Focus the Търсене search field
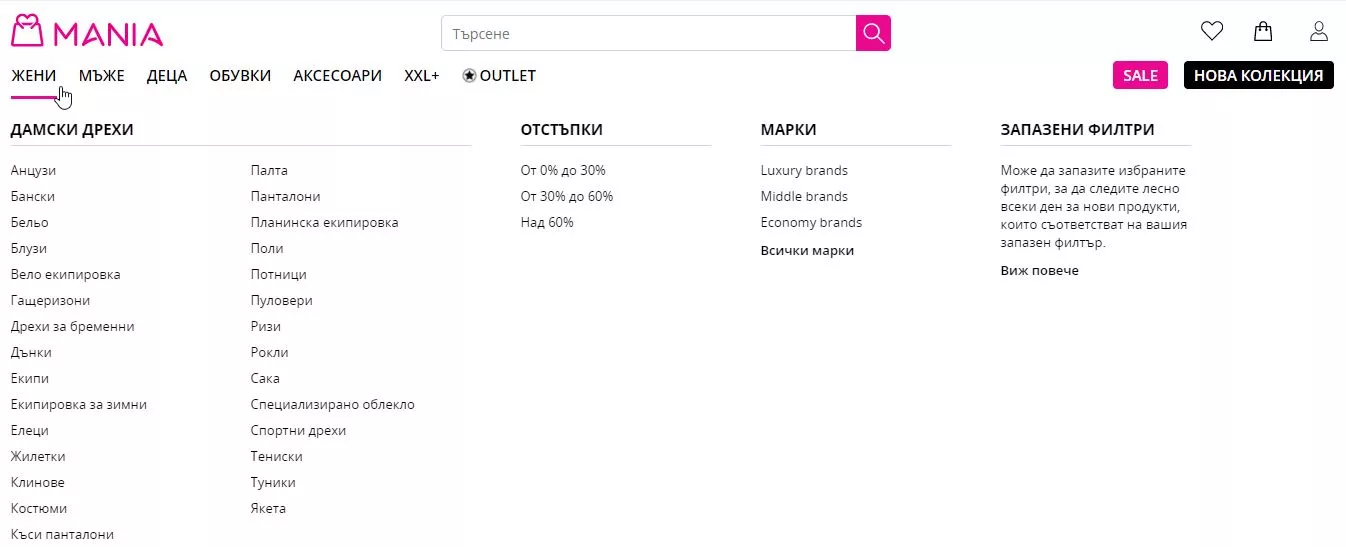The width and height of the screenshot is (1346, 547). coord(648,33)
